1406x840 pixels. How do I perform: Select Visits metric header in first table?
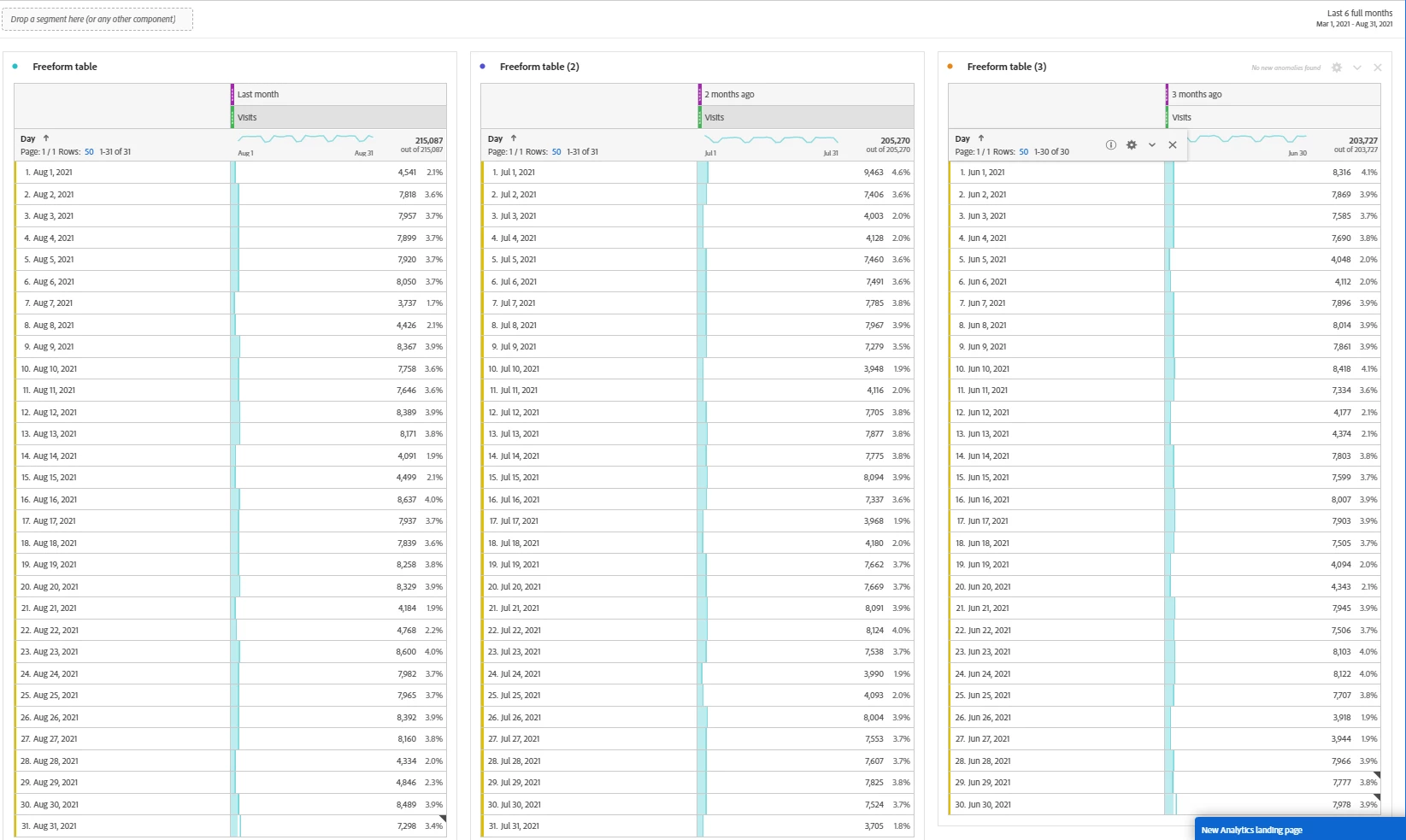click(x=340, y=118)
